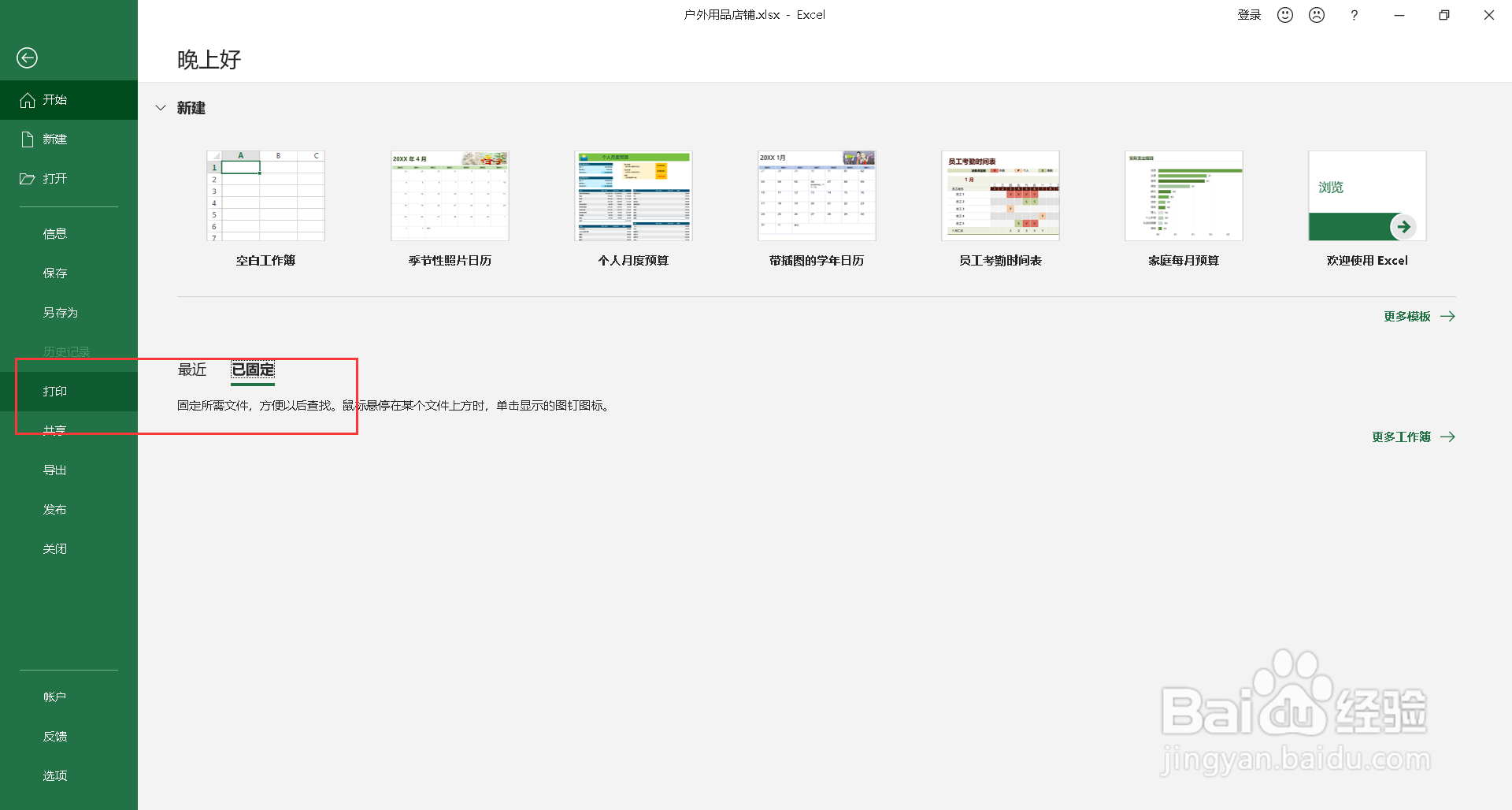Click the green start arrow on 欢迎使用 Excel
Image resolution: width=1512 pixels, height=810 pixels.
[x=1404, y=227]
